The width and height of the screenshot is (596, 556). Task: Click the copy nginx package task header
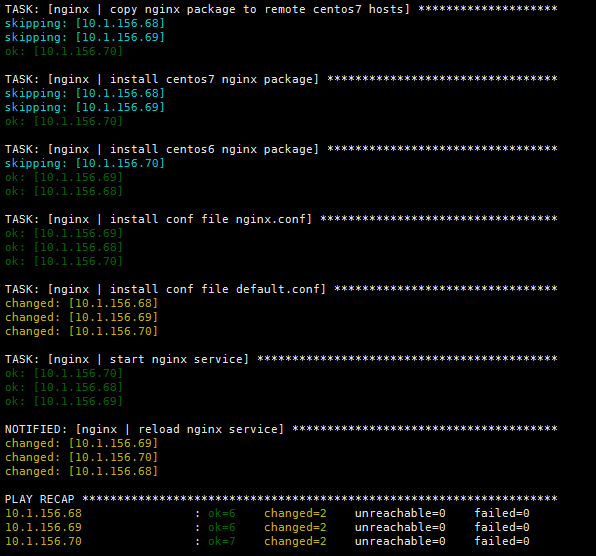click(281, 9)
